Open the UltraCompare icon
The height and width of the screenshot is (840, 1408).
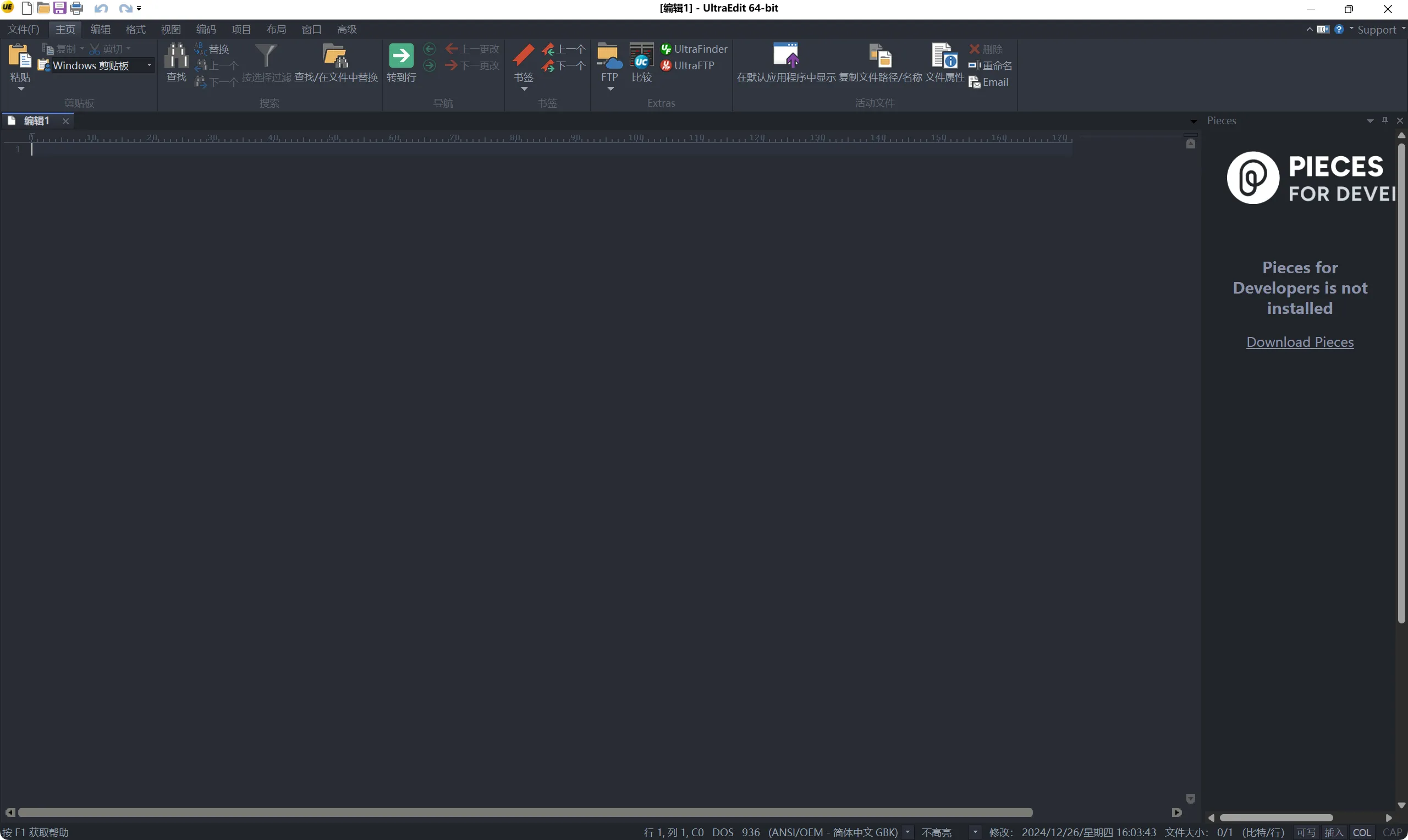[x=641, y=56]
